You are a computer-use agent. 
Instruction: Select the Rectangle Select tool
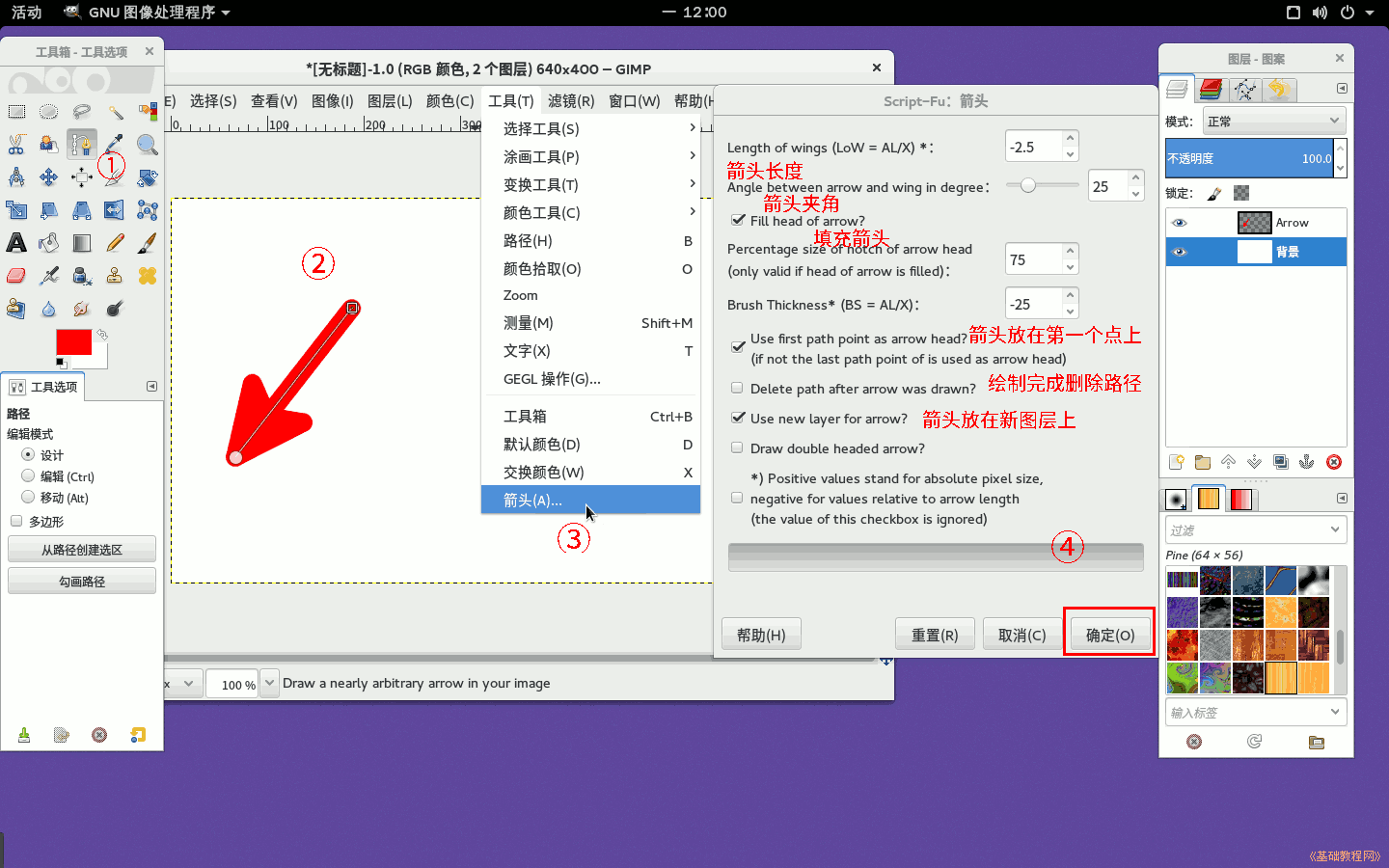click(16, 112)
